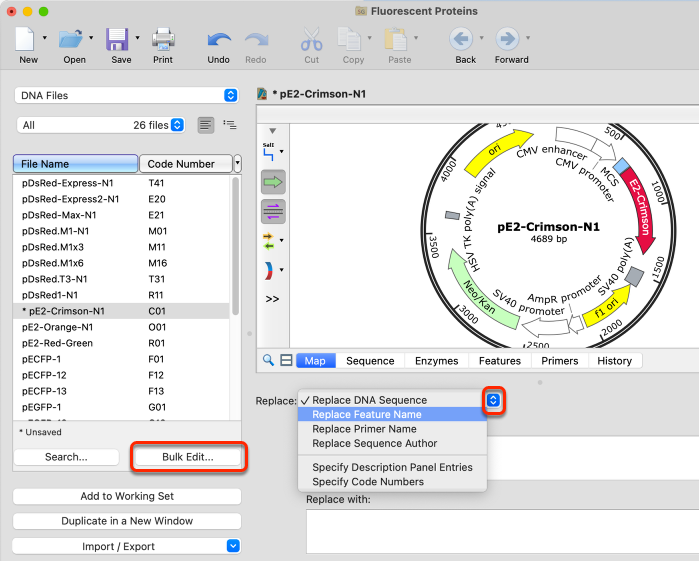Click the Redo arrow icon
This screenshot has height=561, width=699.
256,40
